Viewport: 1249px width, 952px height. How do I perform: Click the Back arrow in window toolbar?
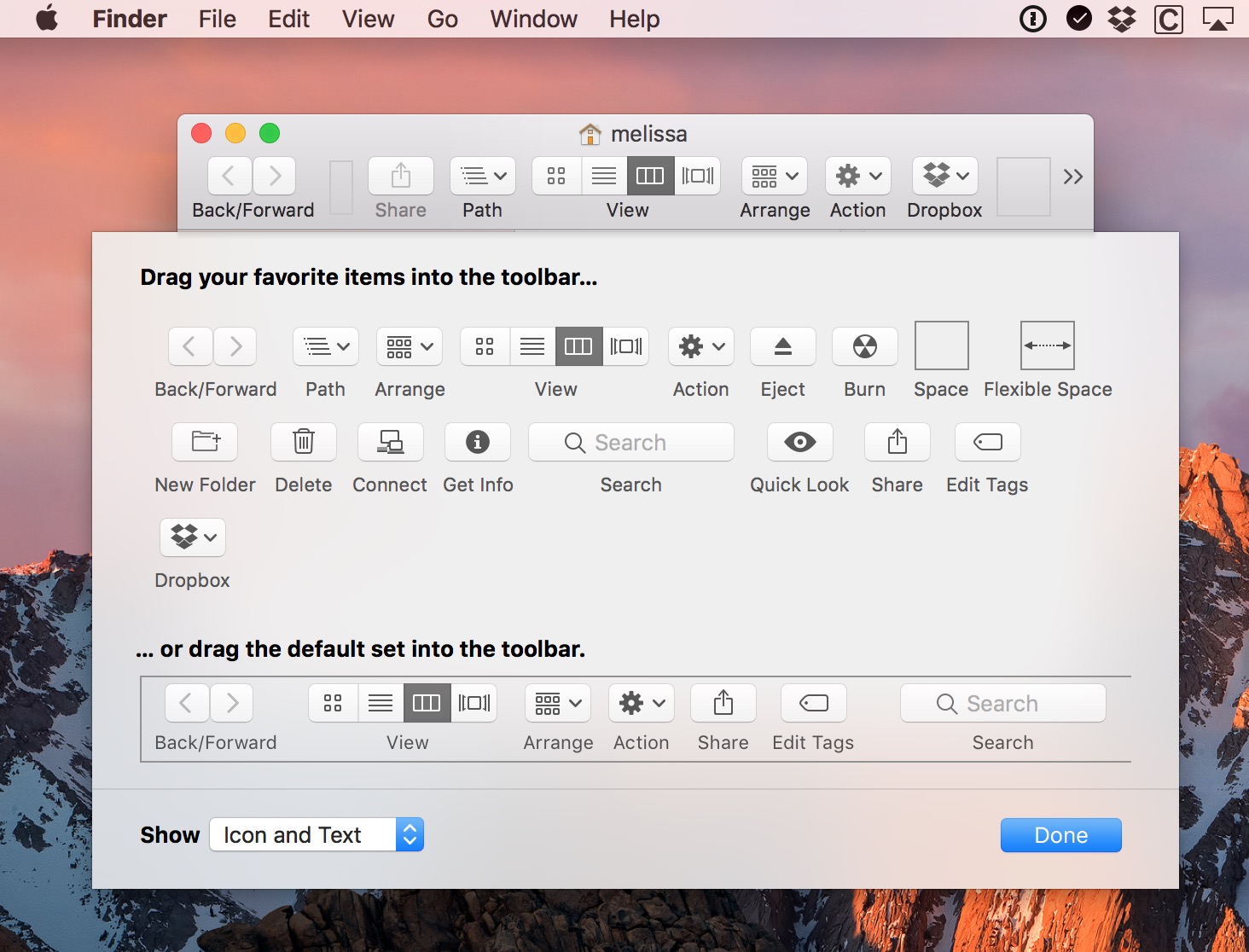pyautogui.click(x=229, y=177)
